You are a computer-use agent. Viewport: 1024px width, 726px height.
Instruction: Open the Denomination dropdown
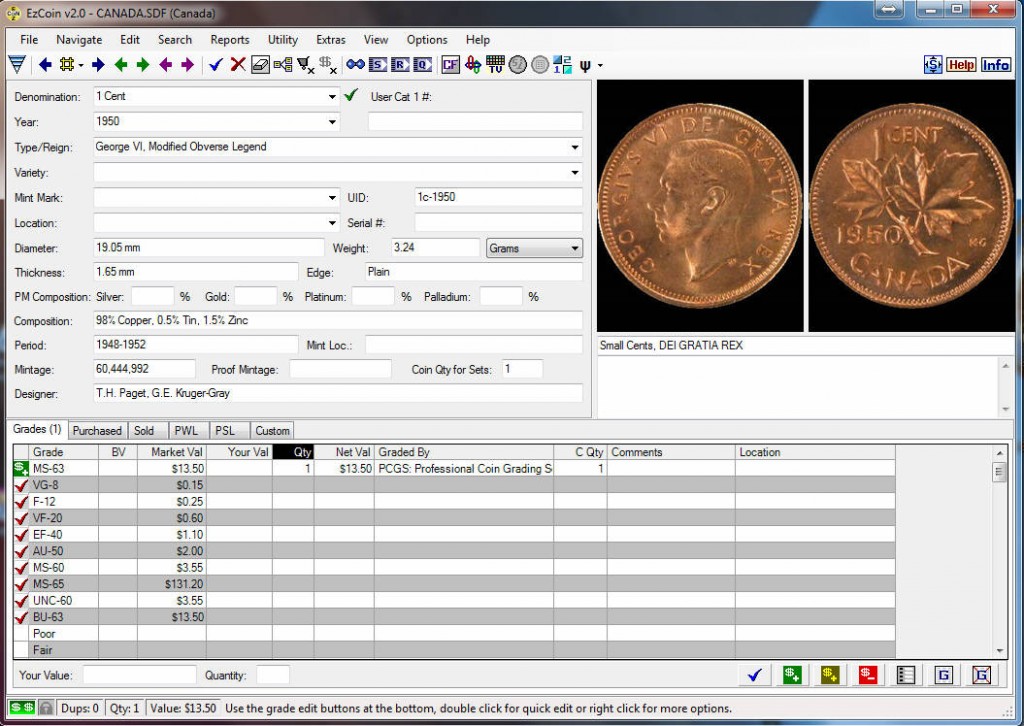coord(332,97)
